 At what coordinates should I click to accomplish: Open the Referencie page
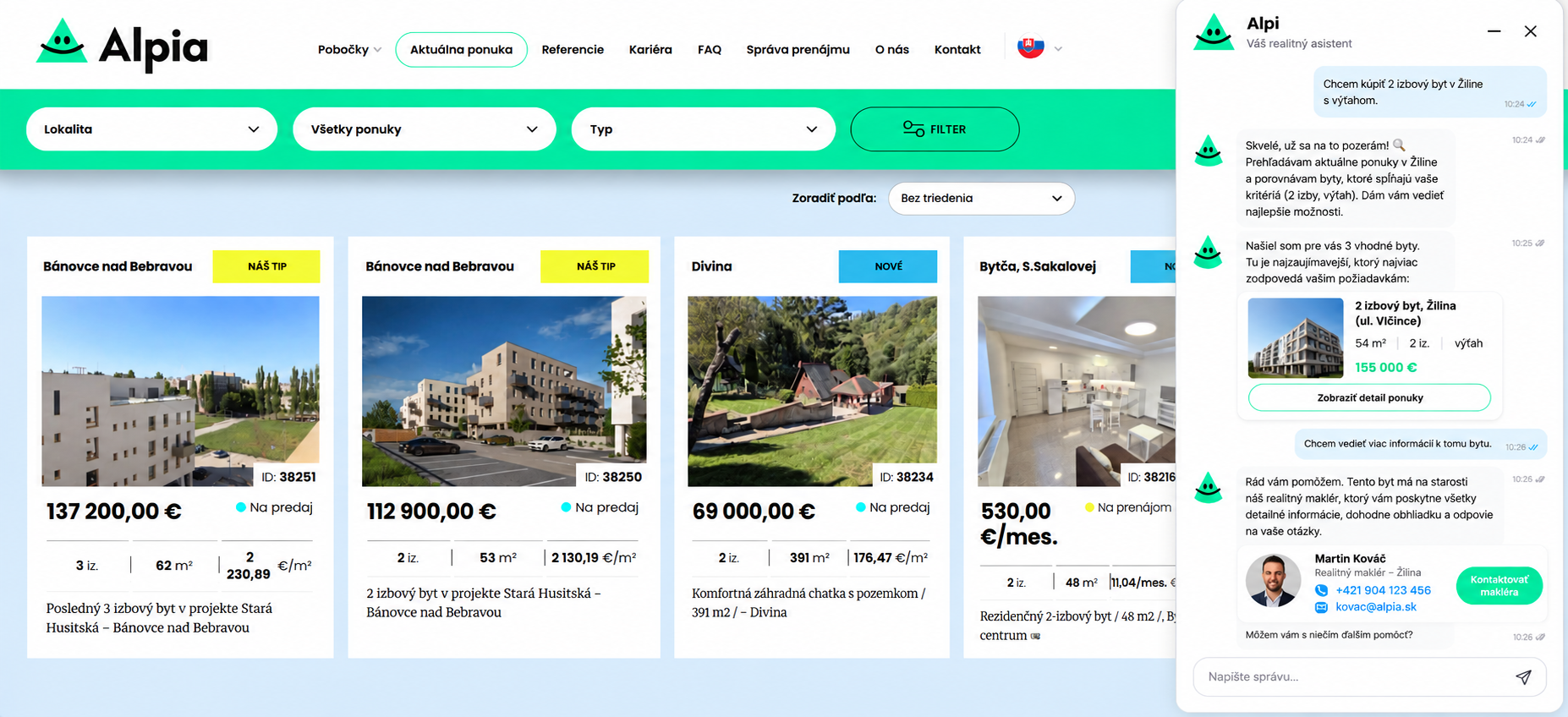(573, 49)
